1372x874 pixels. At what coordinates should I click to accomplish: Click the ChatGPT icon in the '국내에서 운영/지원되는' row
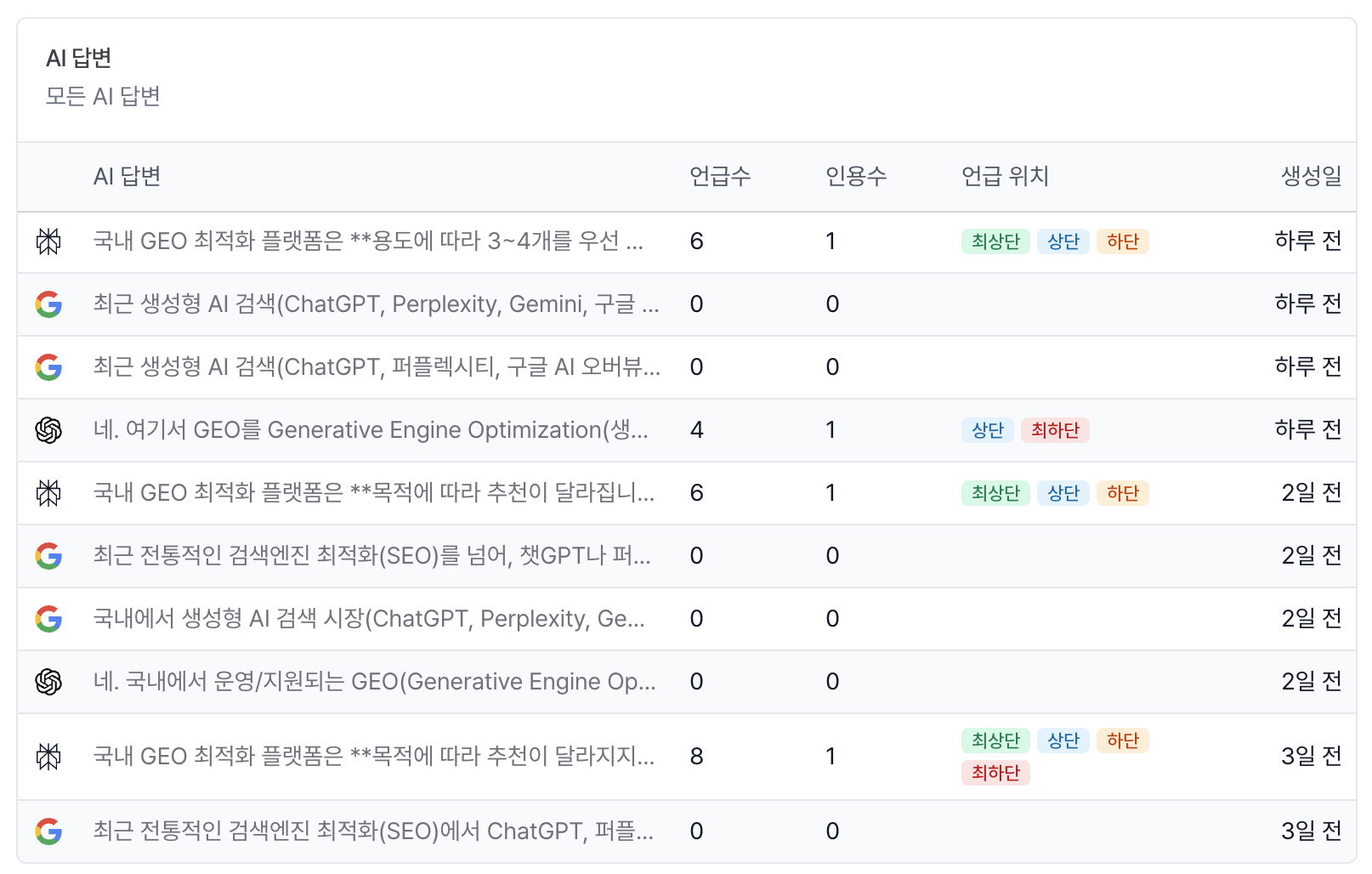[48, 682]
